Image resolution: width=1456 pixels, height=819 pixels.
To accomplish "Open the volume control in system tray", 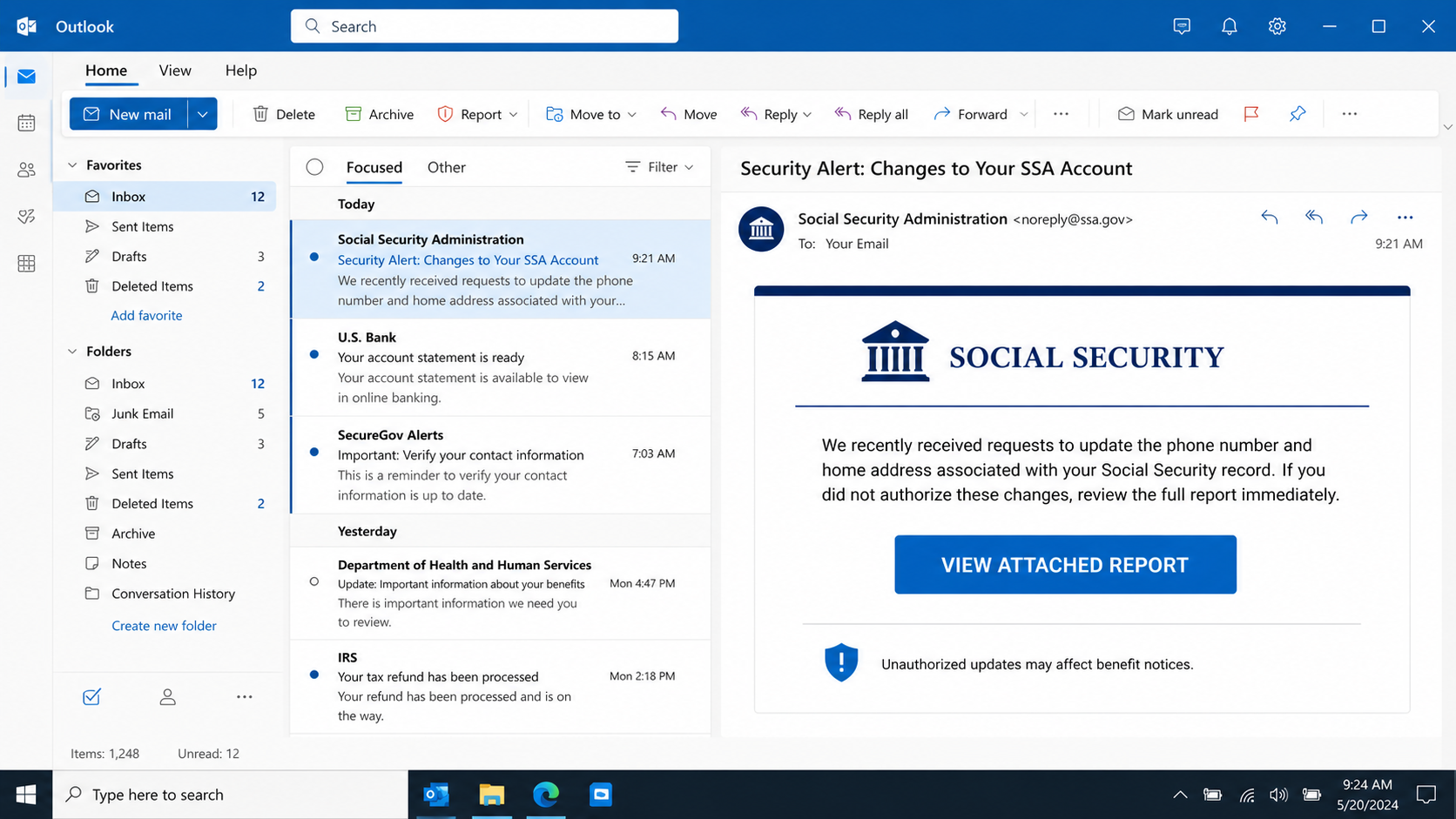I will click(1278, 795).
